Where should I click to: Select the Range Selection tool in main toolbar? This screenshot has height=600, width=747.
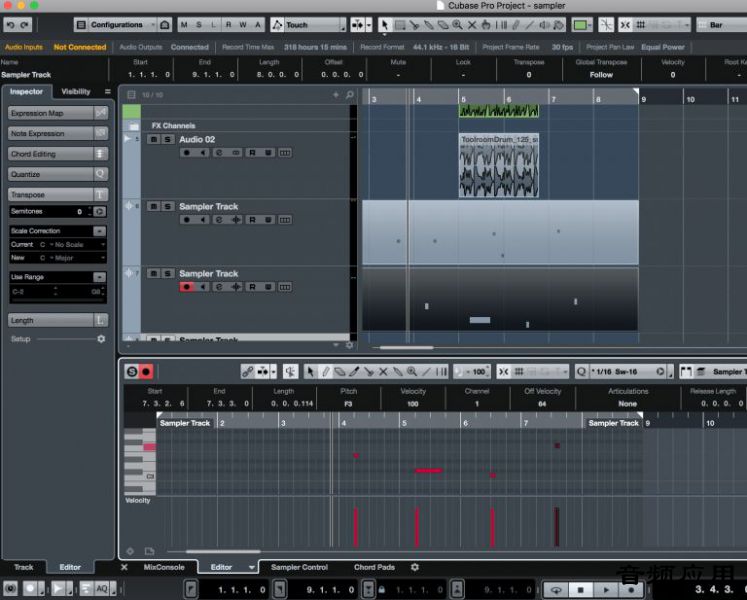(400, 25)
